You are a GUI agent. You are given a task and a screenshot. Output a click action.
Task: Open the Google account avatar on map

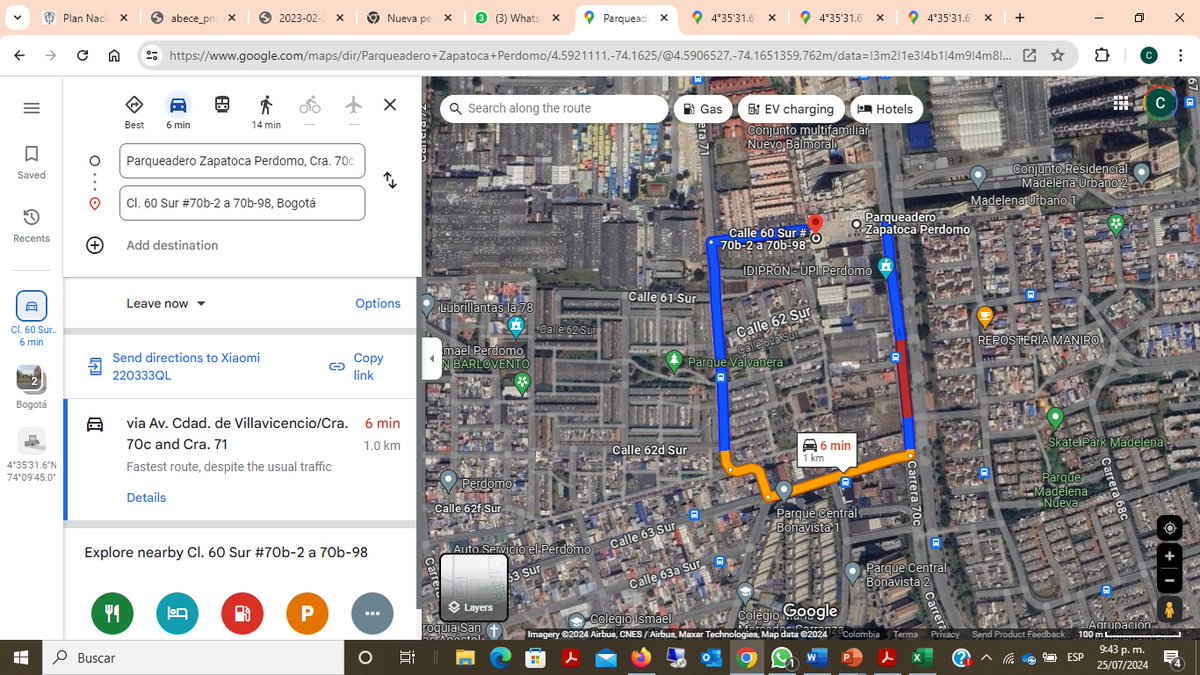[1160, 102]
